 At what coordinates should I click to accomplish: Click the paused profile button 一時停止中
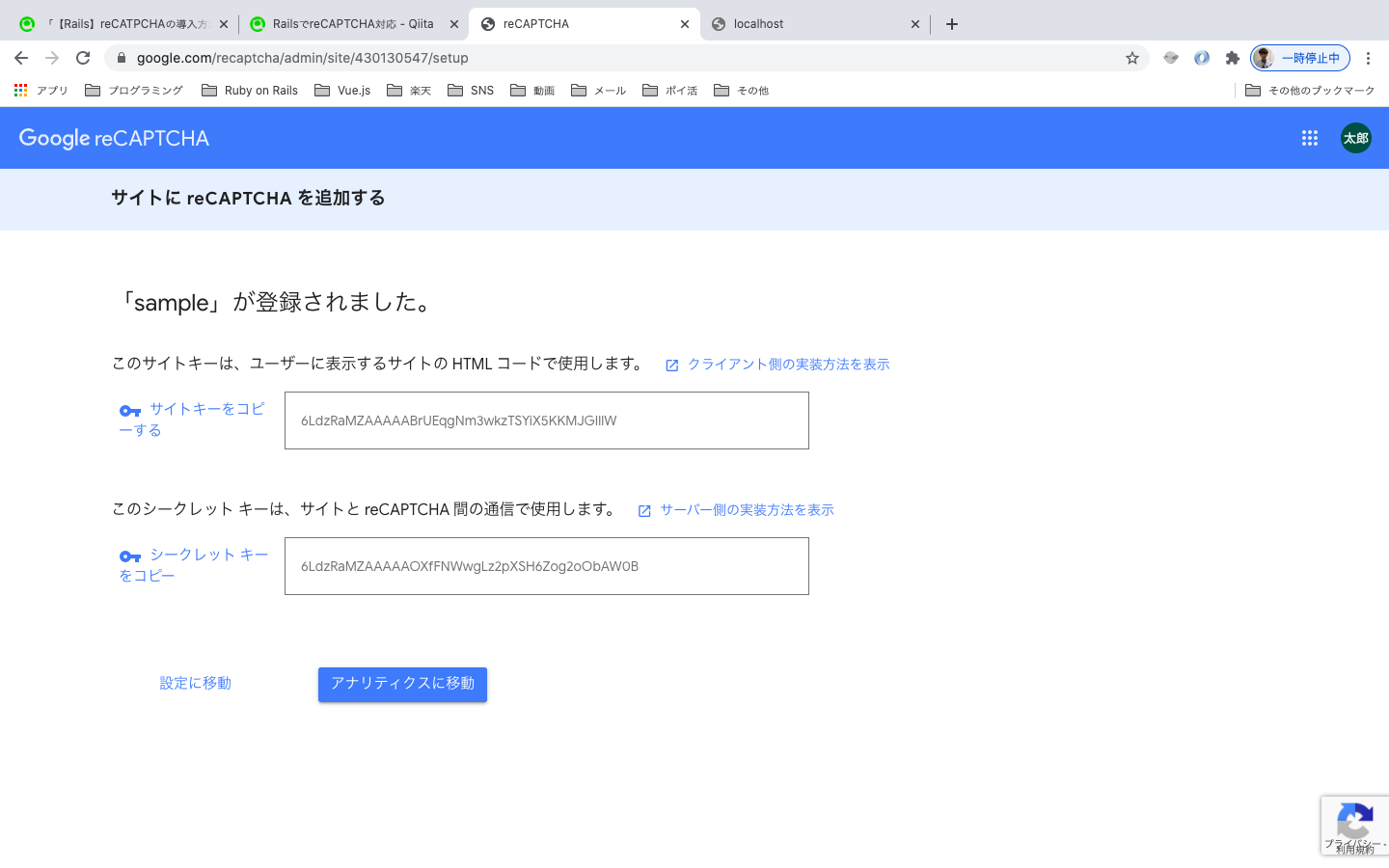1300,58
